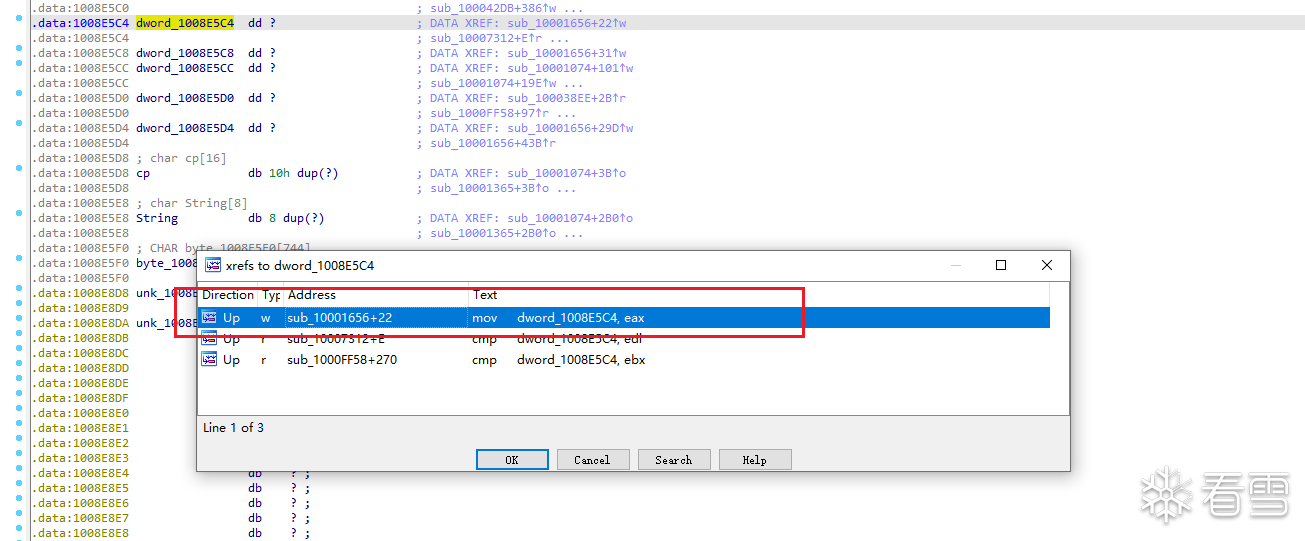Select the mov dword_1008E5C4, eax xref row

point(580,317)
